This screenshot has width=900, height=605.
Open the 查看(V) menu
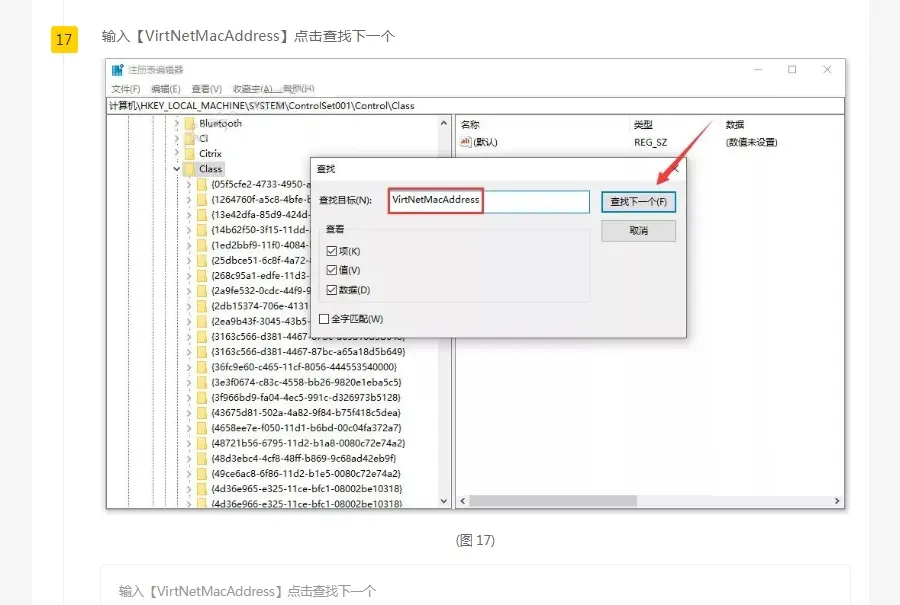[207, 89]
